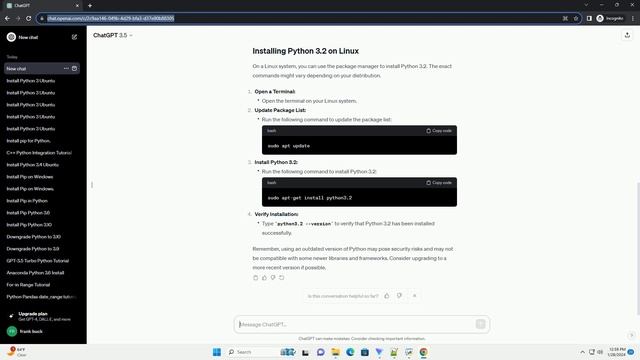Click the new chat compose icon in sidebar
Screen dimensions: 640x360
pos(74,37)
